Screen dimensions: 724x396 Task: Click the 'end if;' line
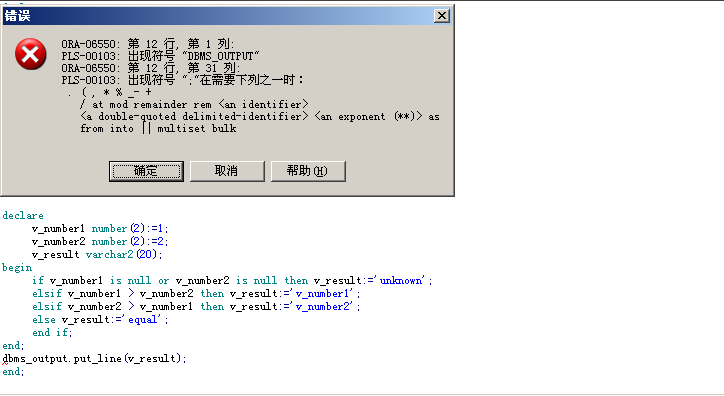pos(52,332)
